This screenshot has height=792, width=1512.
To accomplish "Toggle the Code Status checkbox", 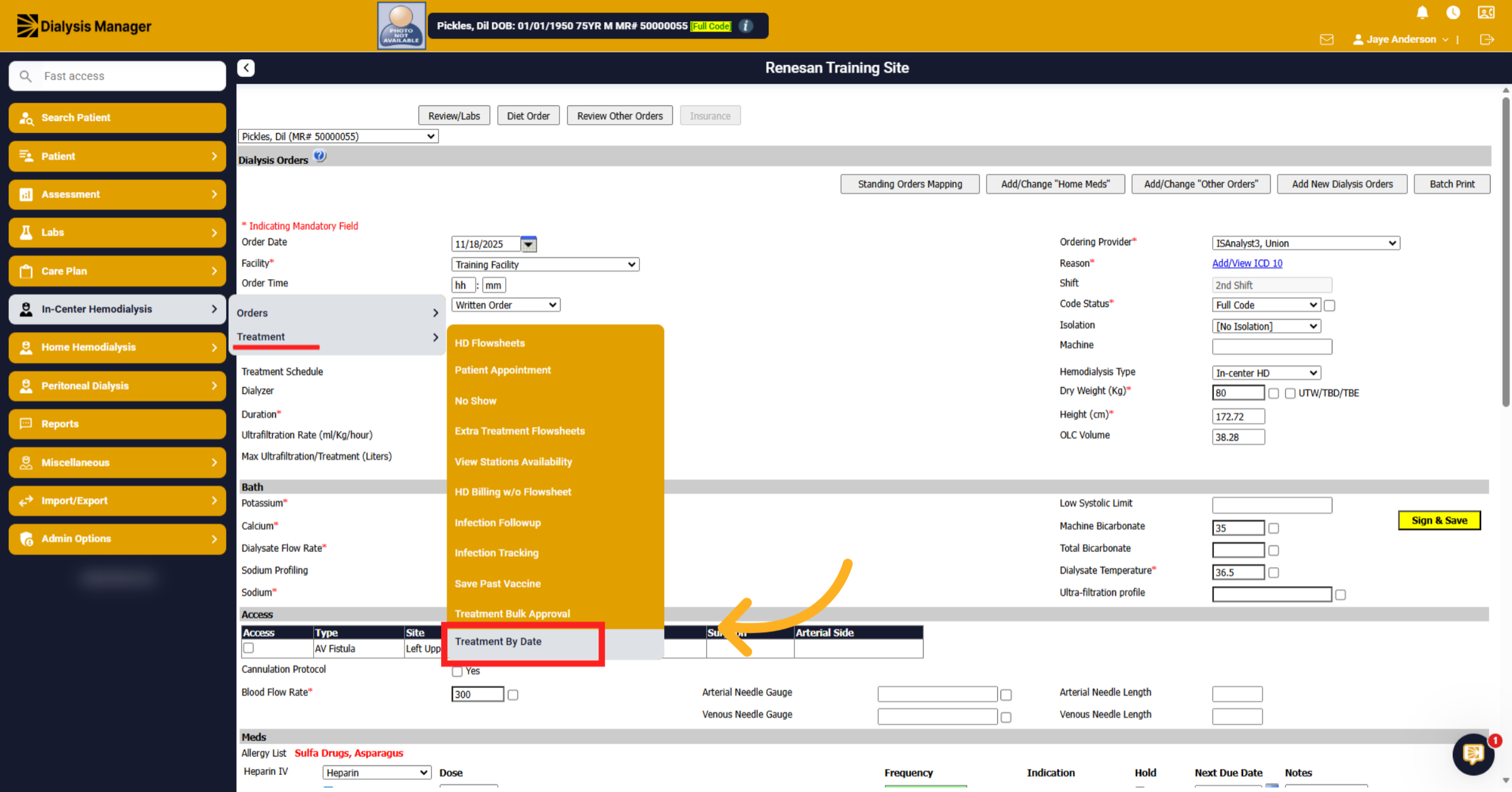I will pyautogui.click(x=1329, y=306).
